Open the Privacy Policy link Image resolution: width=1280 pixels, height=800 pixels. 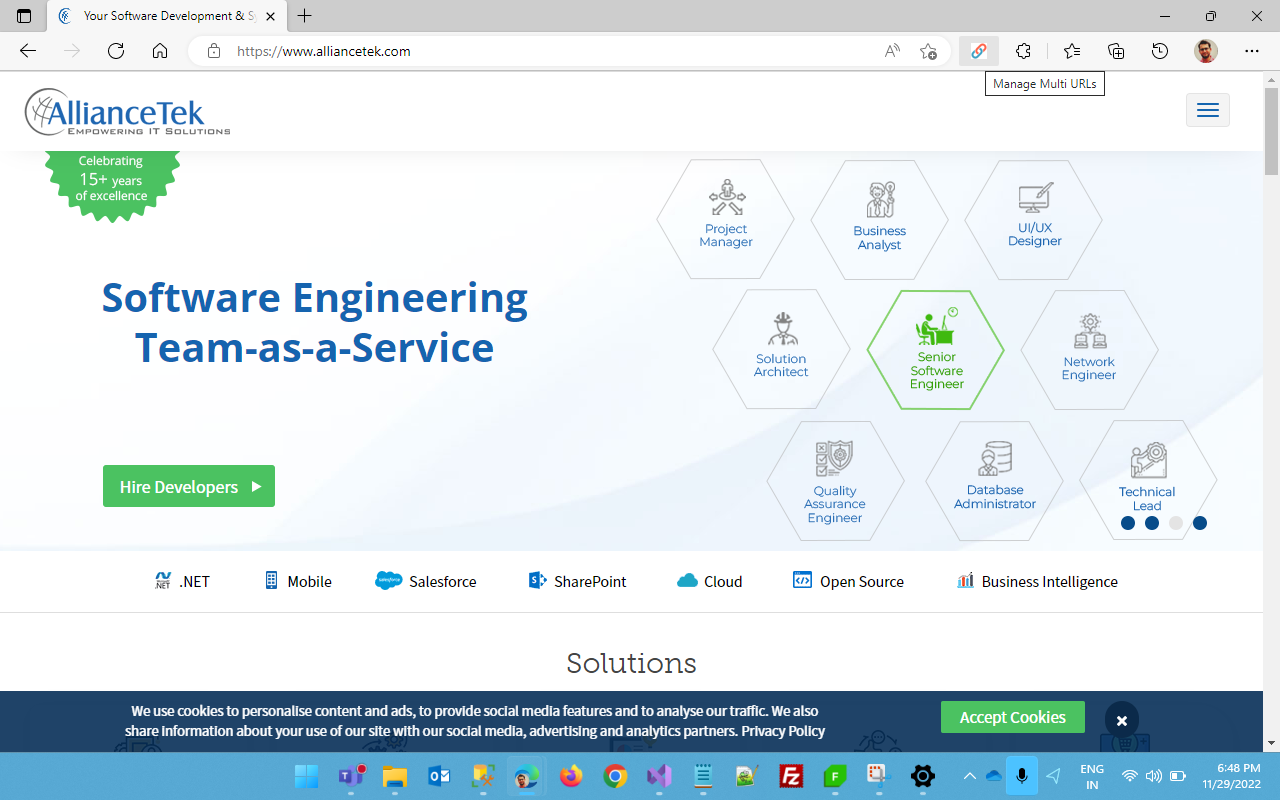pos(781,731)
